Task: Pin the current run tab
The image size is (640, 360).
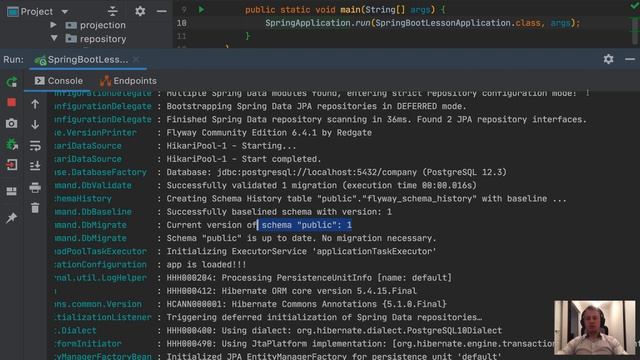Action: (11, 218)
